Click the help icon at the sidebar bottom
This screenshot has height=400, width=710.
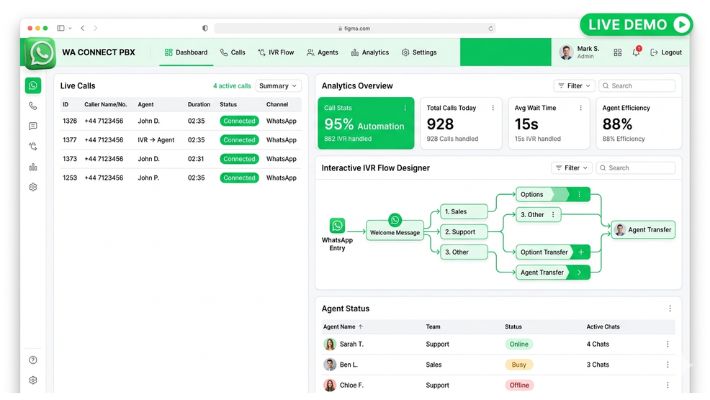click(33, 360)
